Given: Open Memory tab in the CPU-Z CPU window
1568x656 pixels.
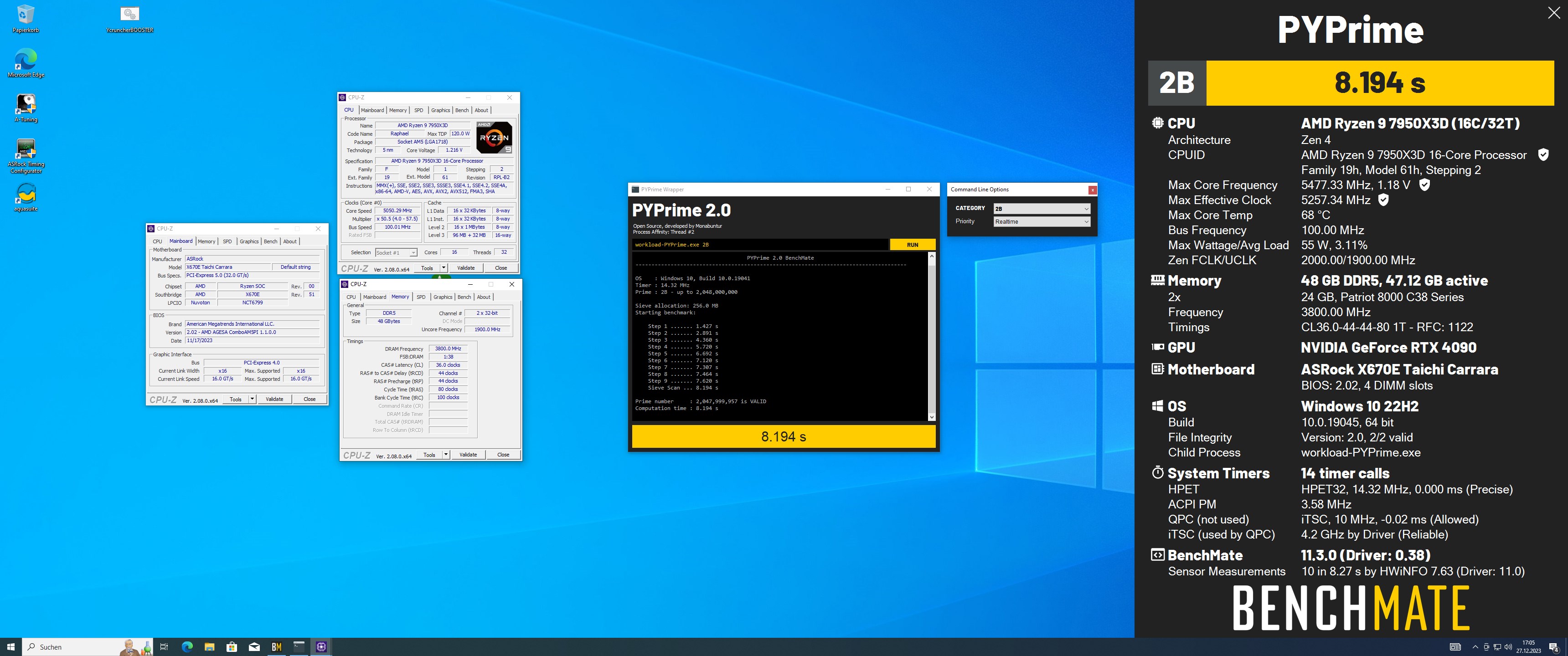Looking at the screenshot, I should pyautogui.click(x=398, y=110).
